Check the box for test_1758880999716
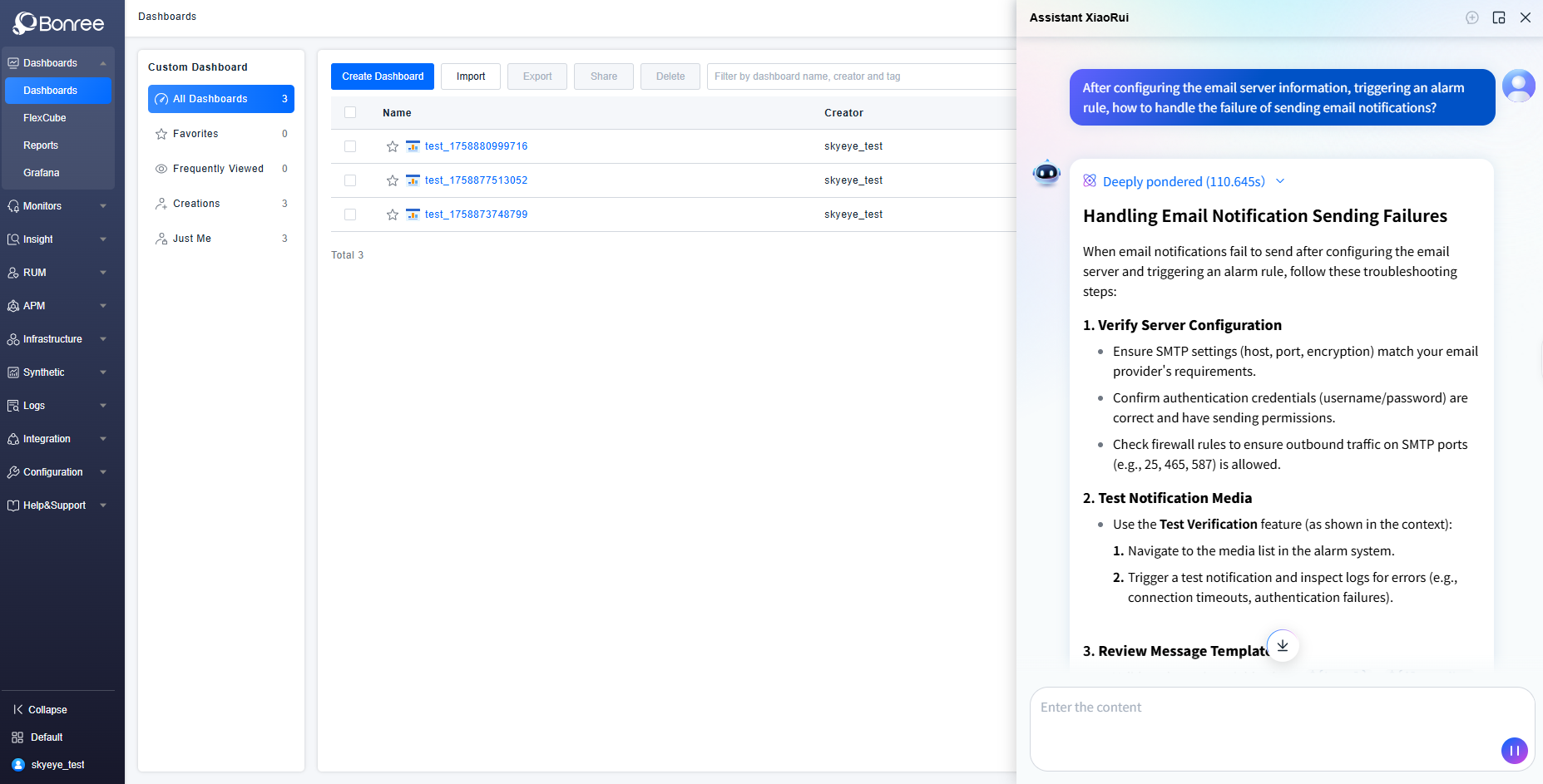Viewport: 1543px width, 784px height. [x=350, y=146]
